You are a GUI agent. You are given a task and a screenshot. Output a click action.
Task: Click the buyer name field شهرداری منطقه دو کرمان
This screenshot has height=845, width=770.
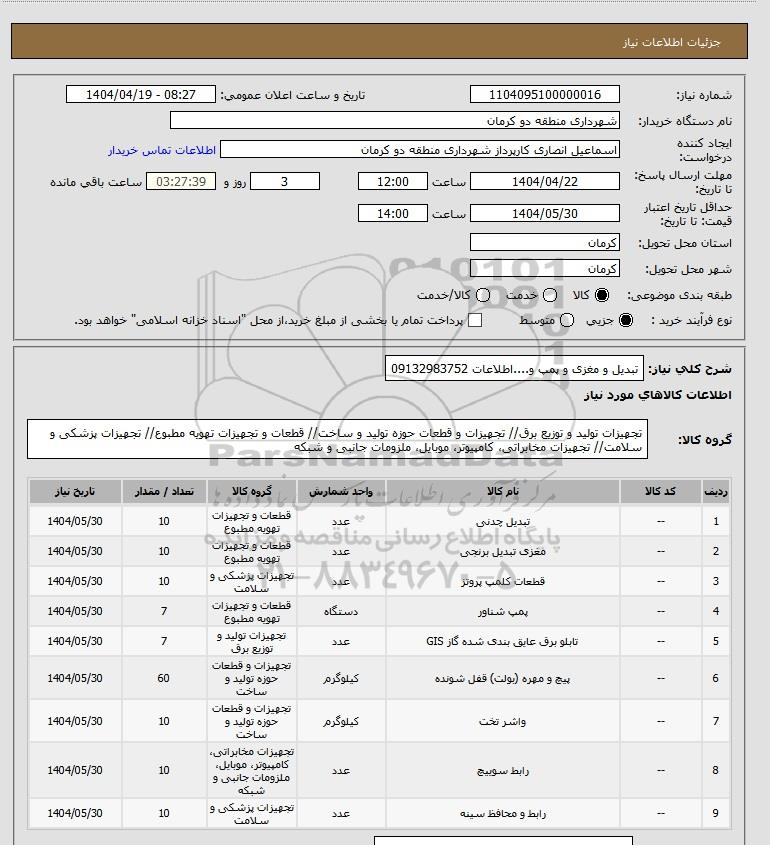point(394,120)
